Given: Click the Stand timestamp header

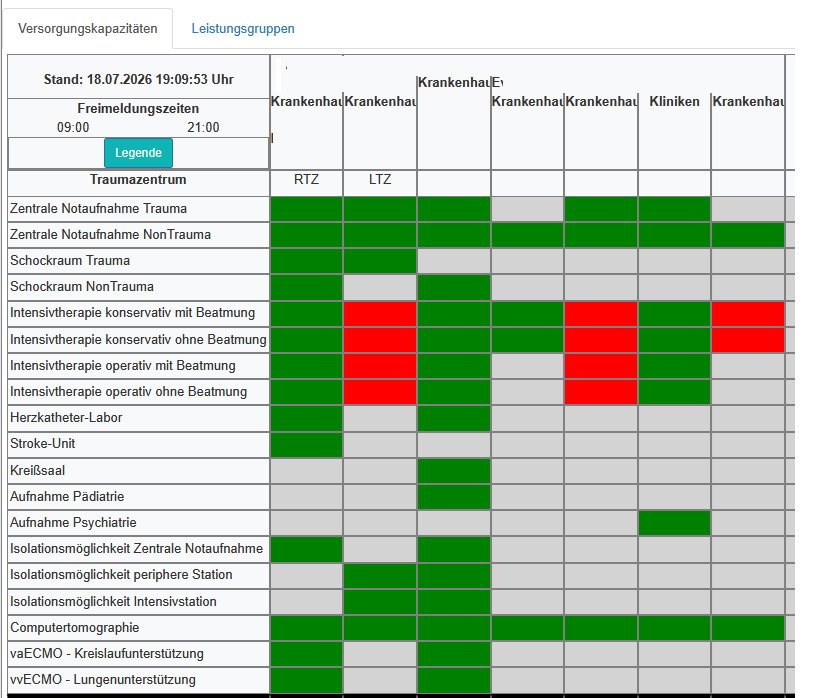Looking at the screenshot, I should [x=139, y=80].
